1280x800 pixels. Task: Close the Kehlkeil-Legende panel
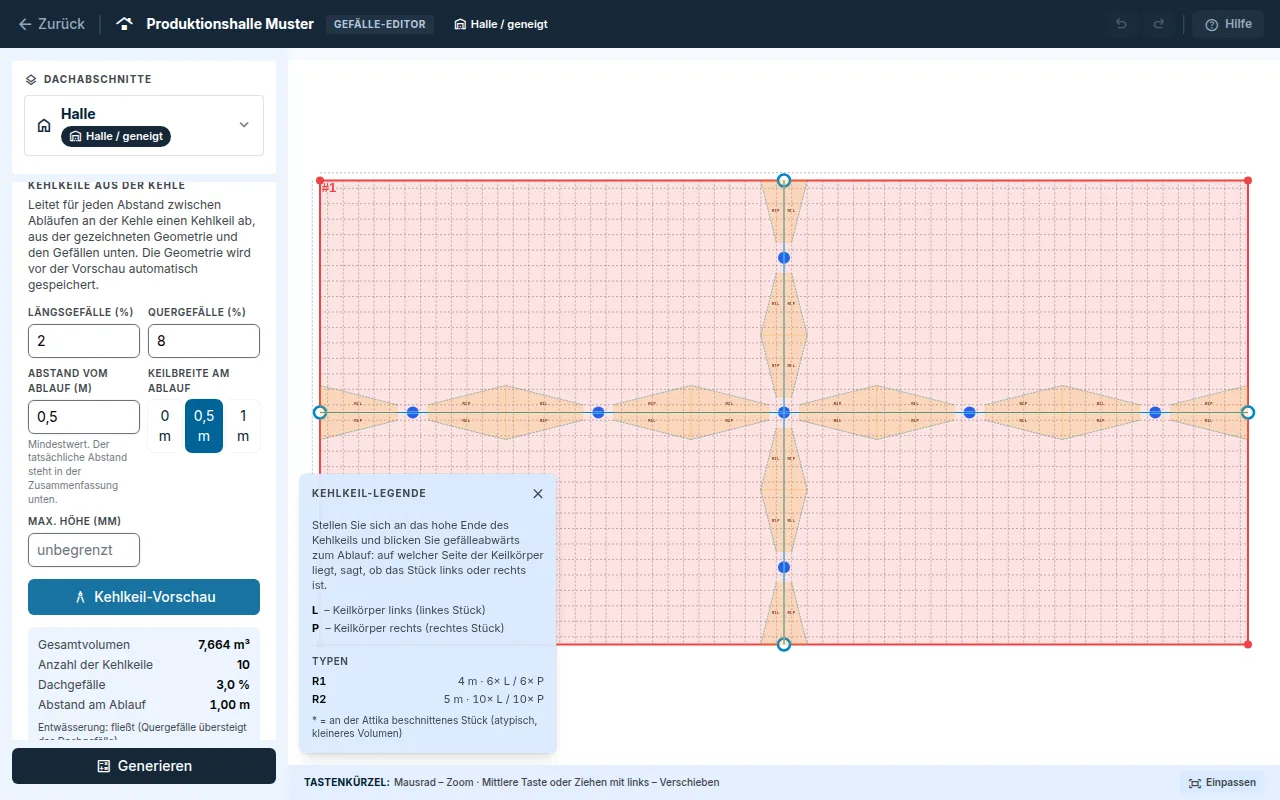(x=538, y=494)
